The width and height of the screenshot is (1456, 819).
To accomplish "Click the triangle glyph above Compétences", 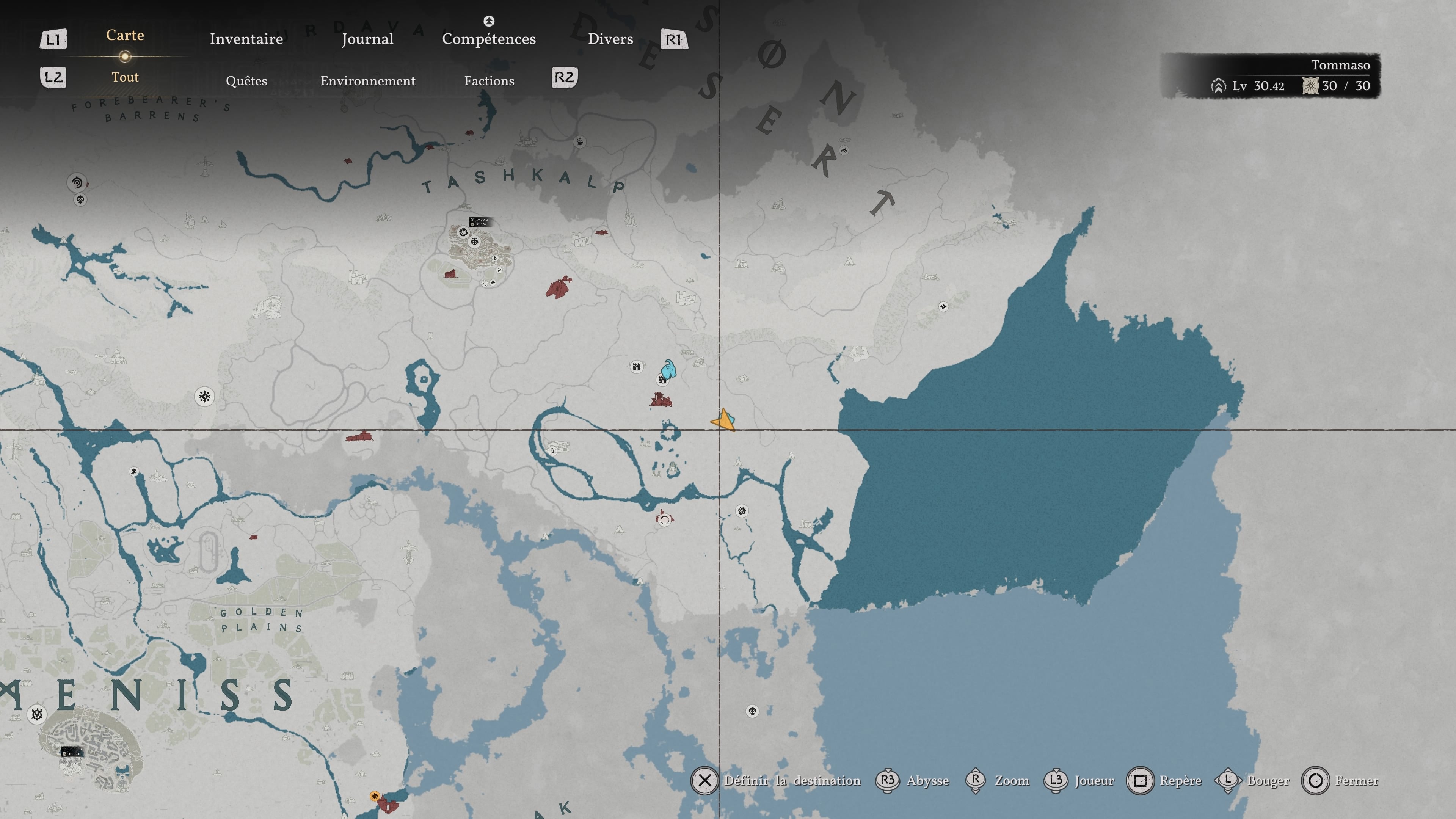I will tap(489, 21).
